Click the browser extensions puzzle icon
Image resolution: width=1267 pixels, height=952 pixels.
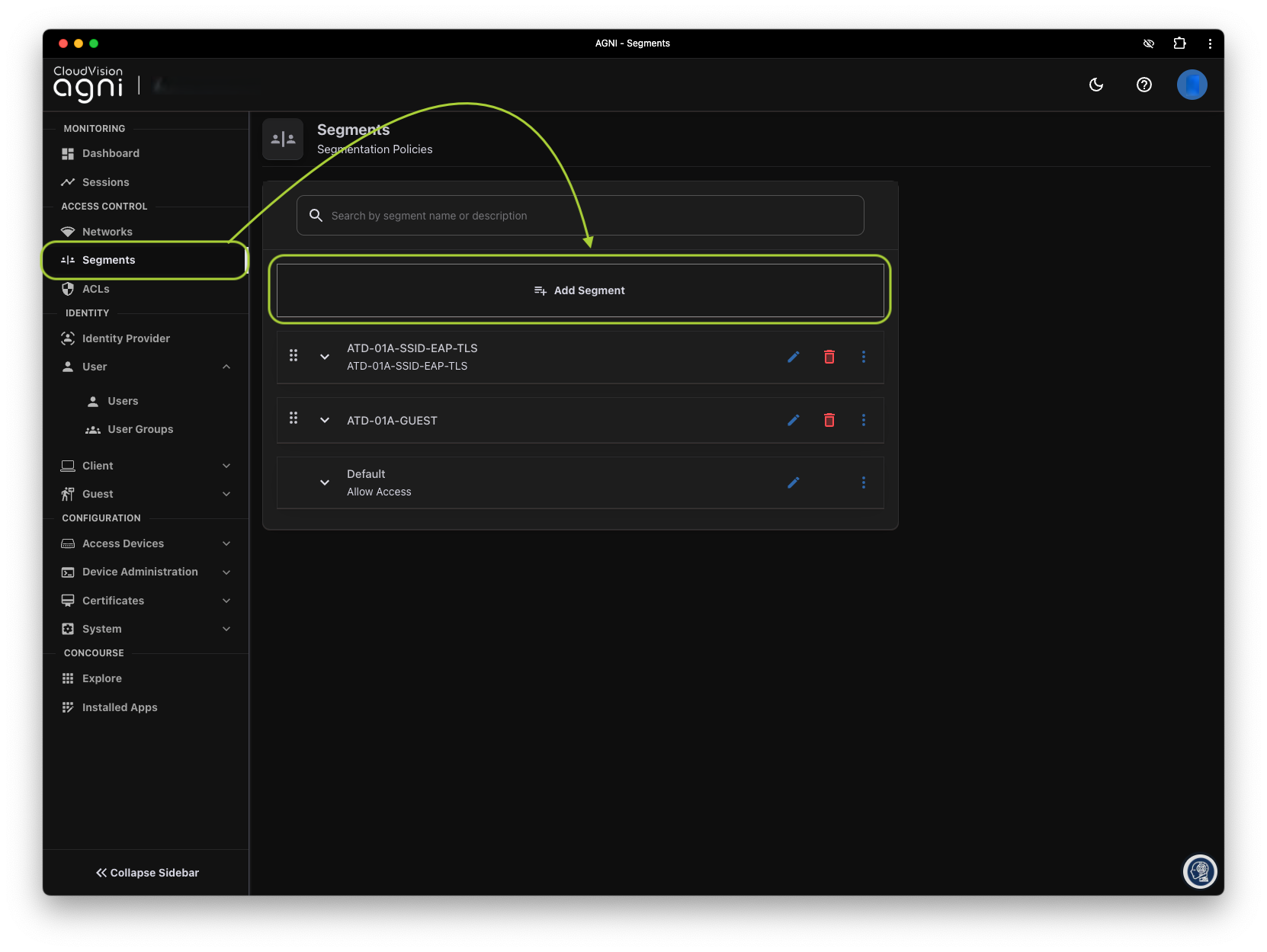click(x=1179, y=43)
